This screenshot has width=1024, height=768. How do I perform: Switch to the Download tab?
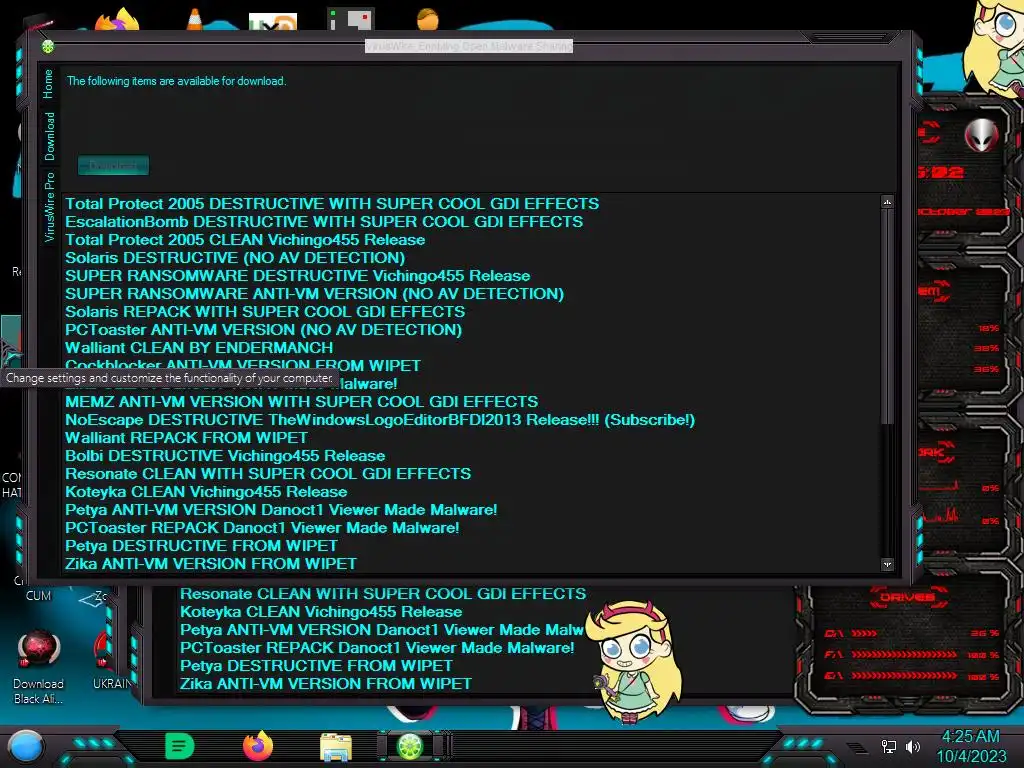49,136
